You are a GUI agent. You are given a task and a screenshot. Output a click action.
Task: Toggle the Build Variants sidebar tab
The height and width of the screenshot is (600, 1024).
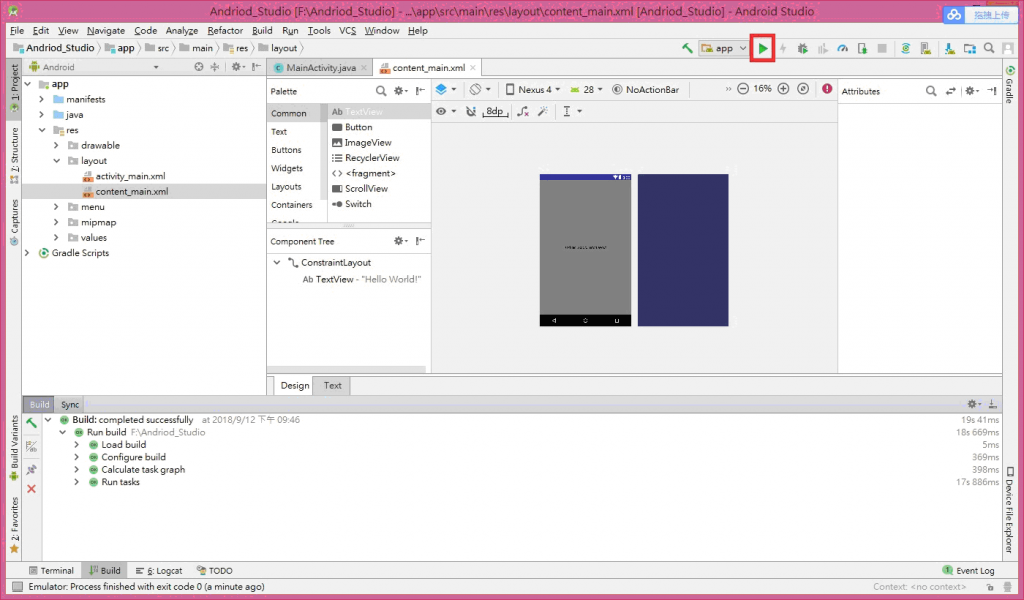(x=14, y=448)
